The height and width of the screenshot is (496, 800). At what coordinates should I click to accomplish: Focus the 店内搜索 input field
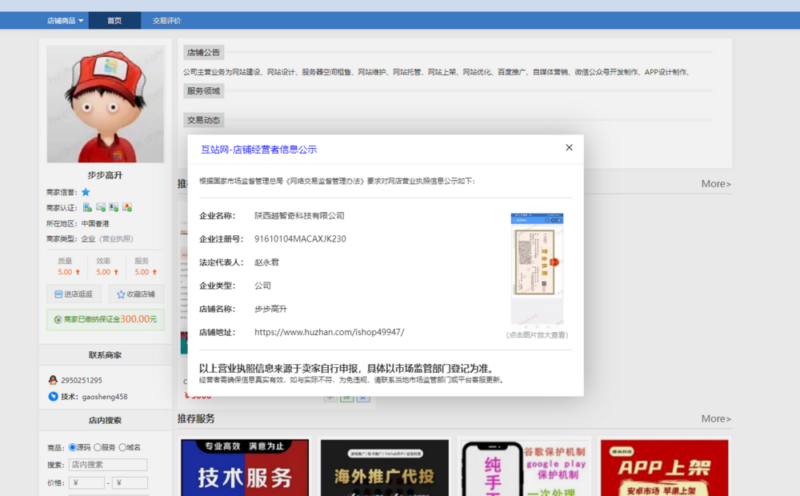pyautogui.click(x=108, y=464)
